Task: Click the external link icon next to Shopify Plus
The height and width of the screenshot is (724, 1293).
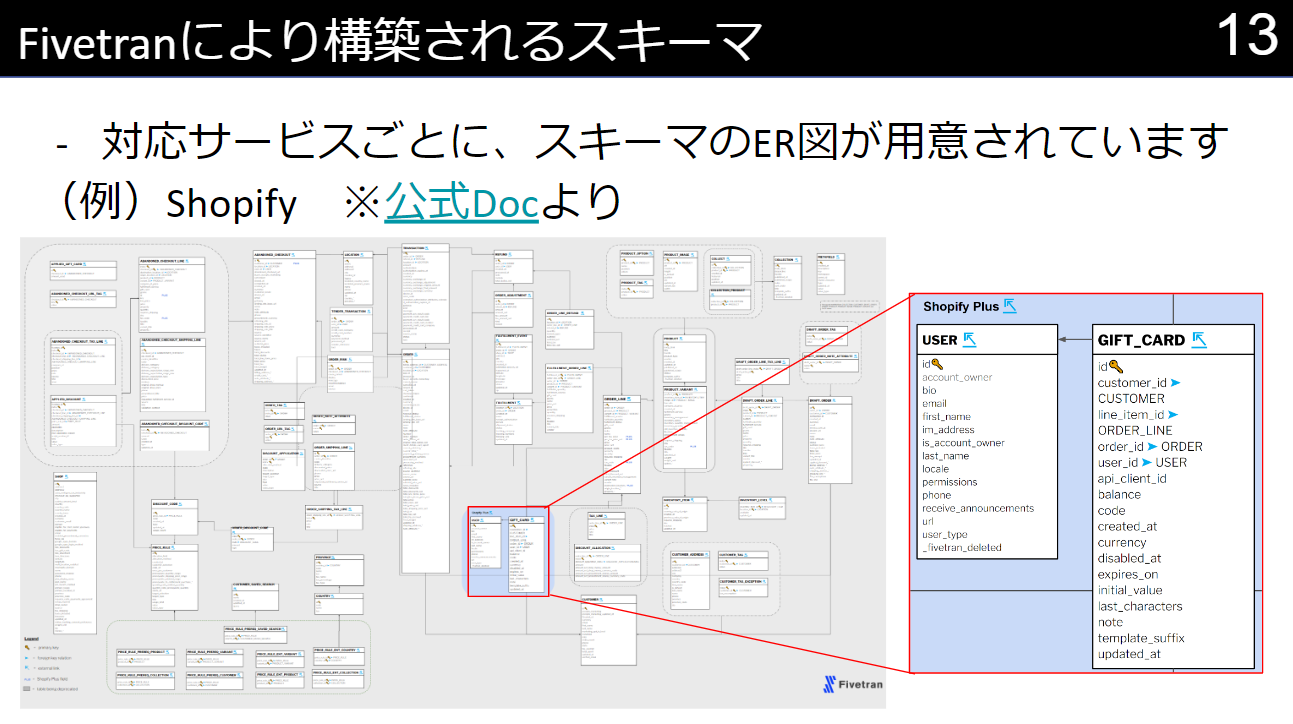Action: 1009,306
